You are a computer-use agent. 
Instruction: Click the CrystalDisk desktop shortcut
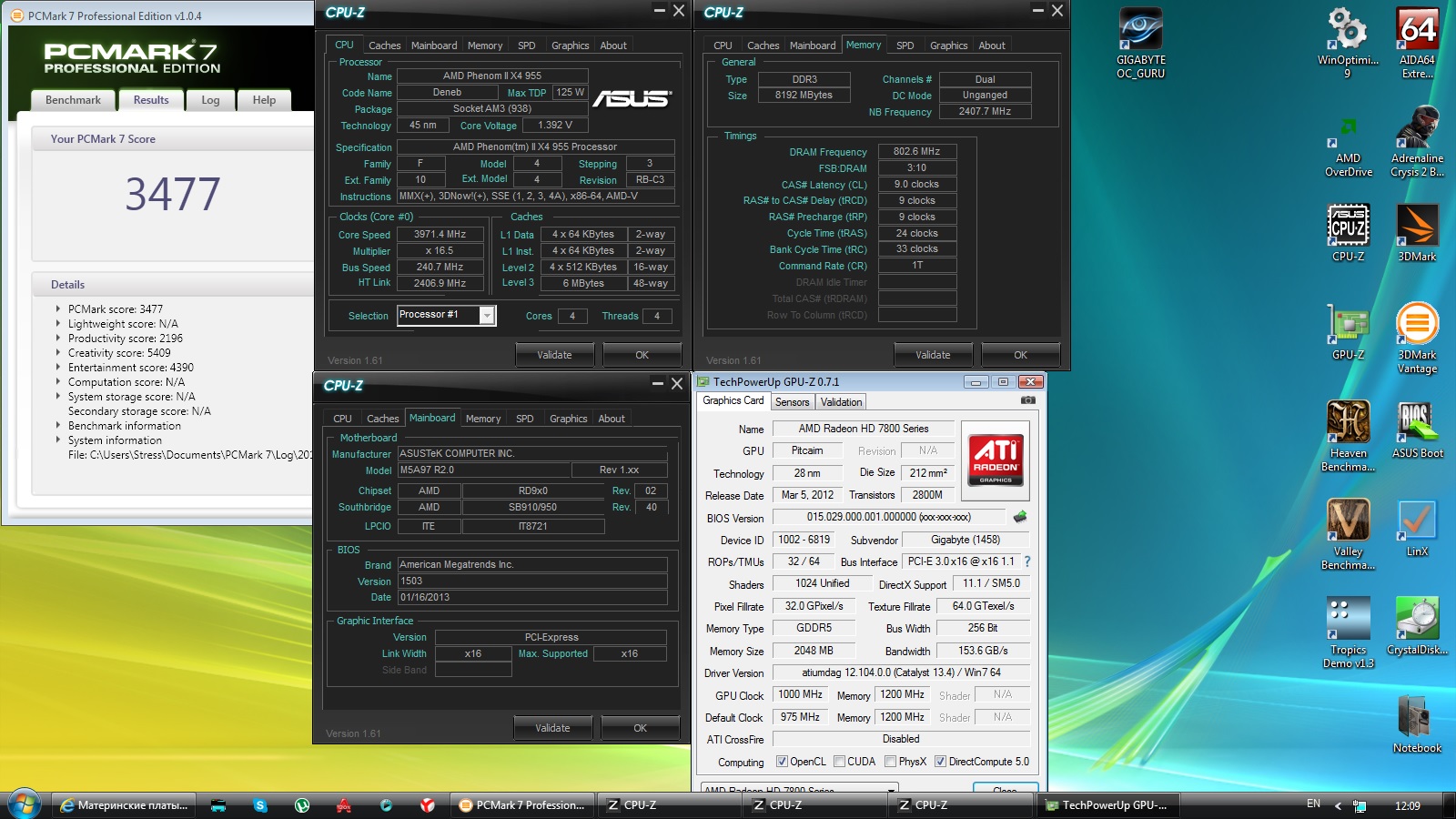(1417, 626)
